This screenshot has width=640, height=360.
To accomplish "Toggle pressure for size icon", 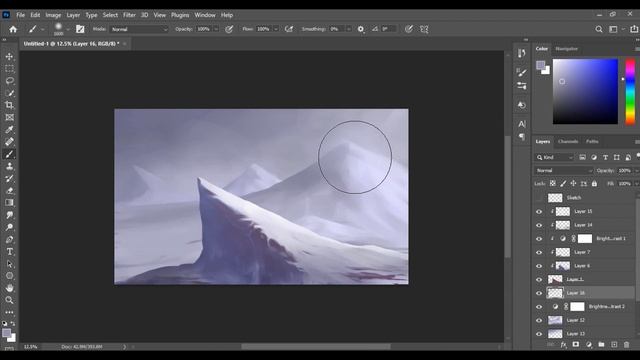I will coord(409,29).
